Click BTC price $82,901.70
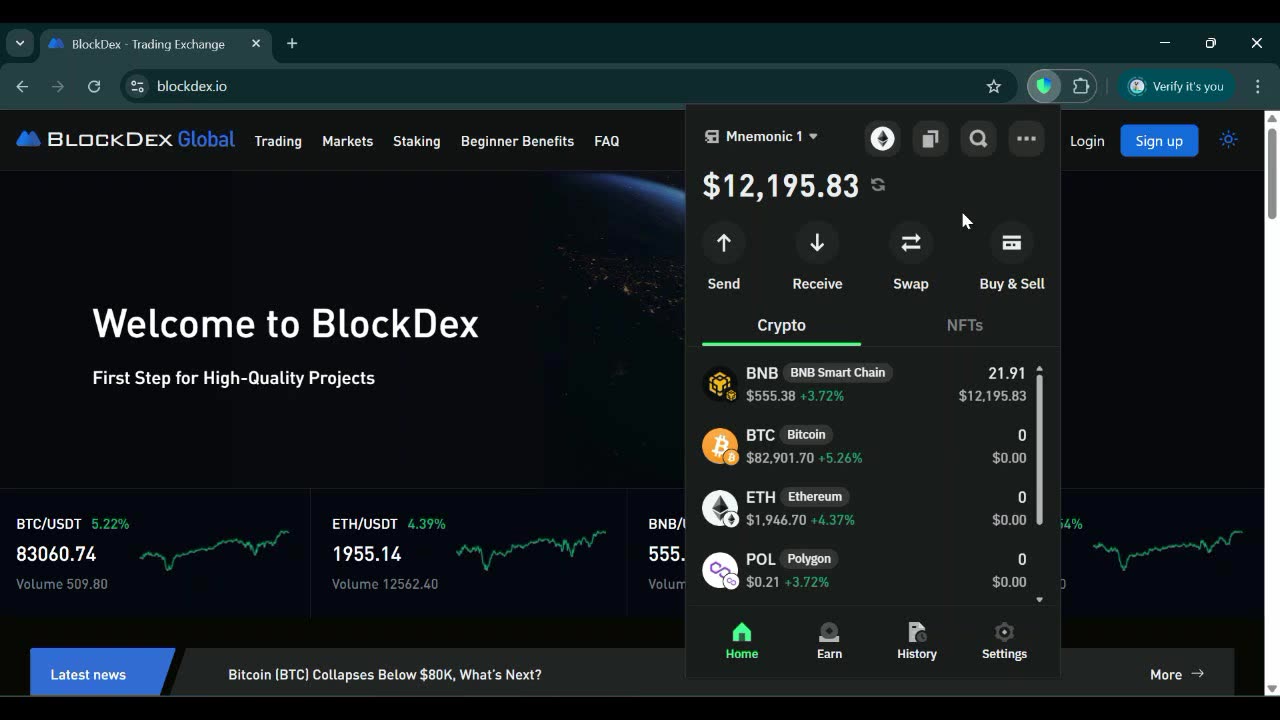 coord(780,458)
